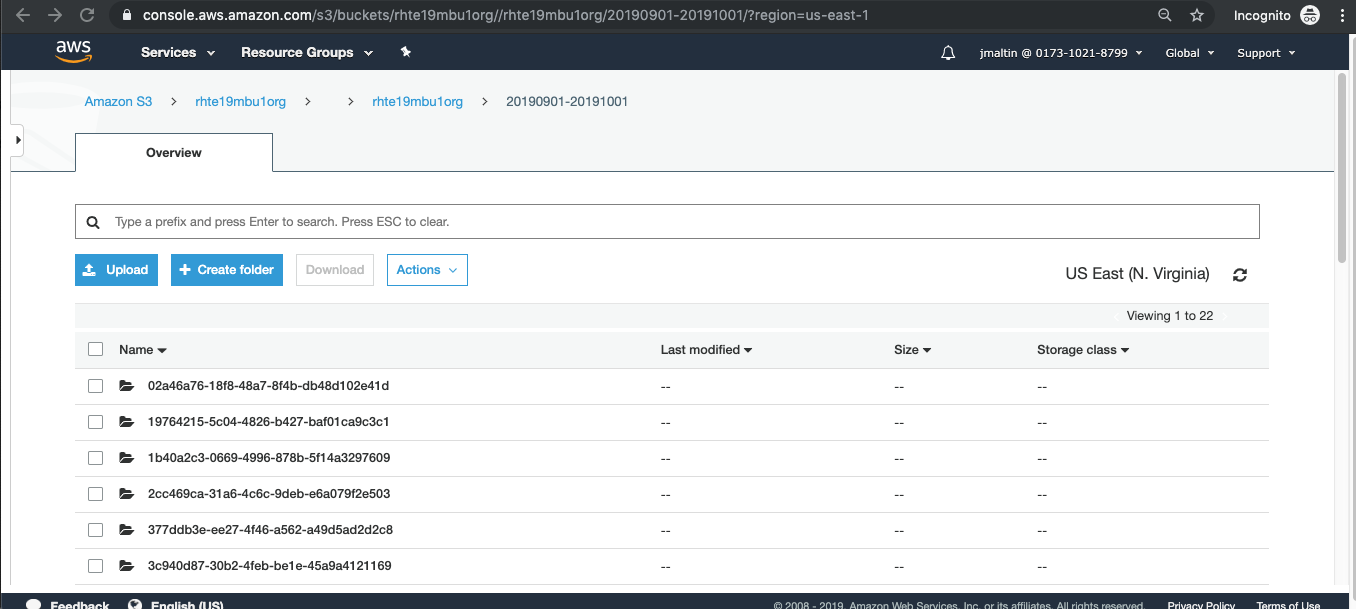Click folder icon for 3c940d87 row
Screen dimensions: 1356x609
[126, 566]
